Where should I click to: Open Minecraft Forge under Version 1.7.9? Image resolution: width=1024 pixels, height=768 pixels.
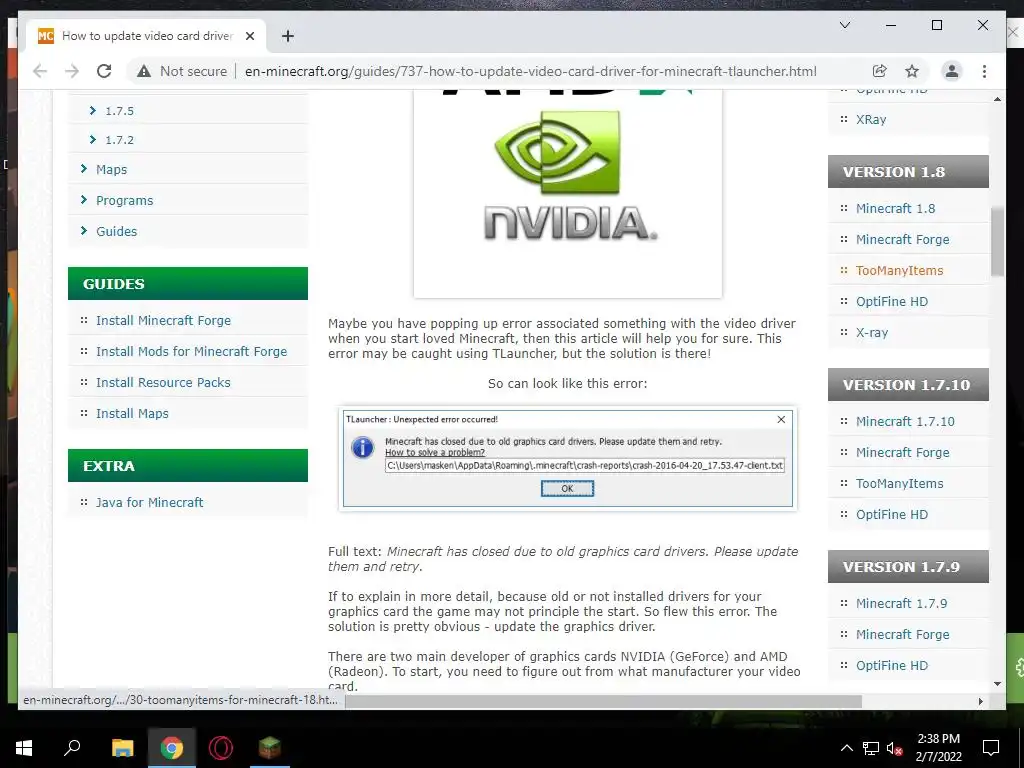pyautogui.click(x=903, y=635)
